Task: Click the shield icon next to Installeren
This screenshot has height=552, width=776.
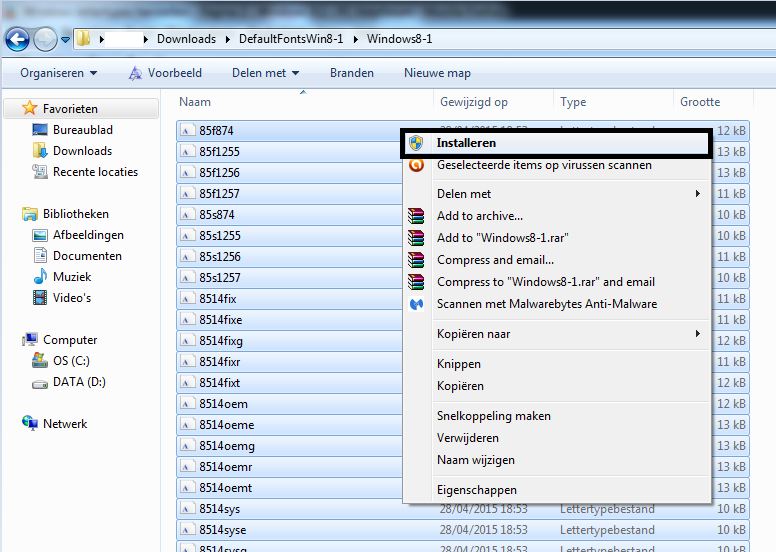Action: pos(417,144)
